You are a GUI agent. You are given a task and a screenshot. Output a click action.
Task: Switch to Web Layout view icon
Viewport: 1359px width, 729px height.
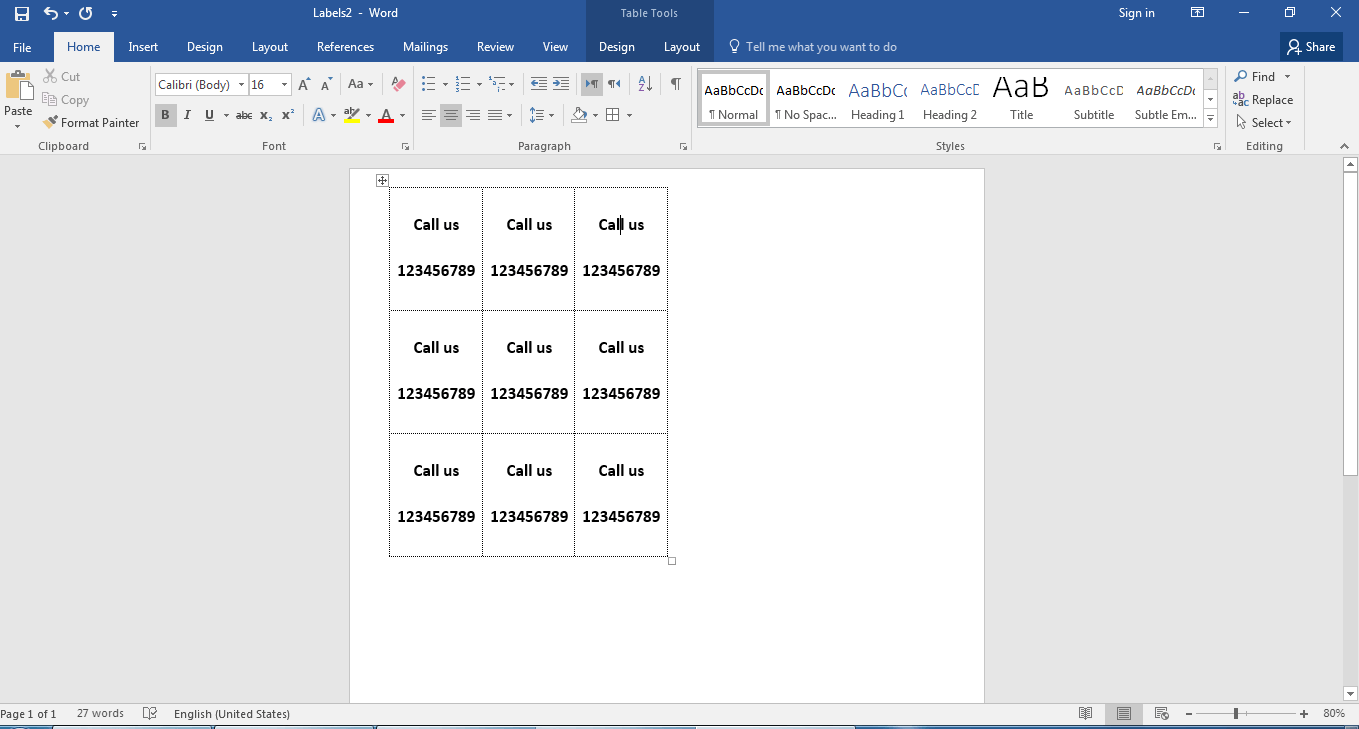[x=1161, y=713]
